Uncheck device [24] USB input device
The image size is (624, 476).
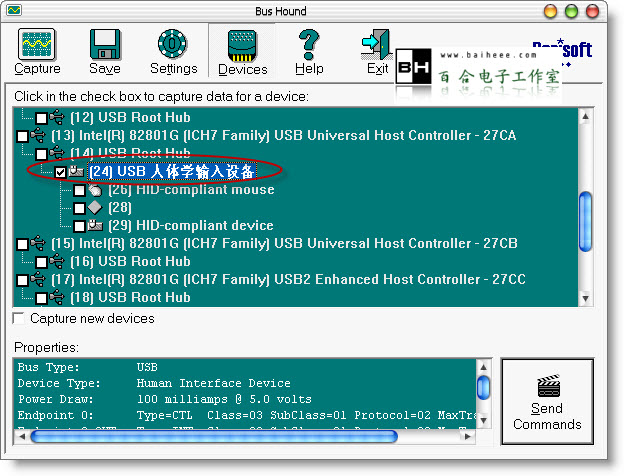[60, 172]
